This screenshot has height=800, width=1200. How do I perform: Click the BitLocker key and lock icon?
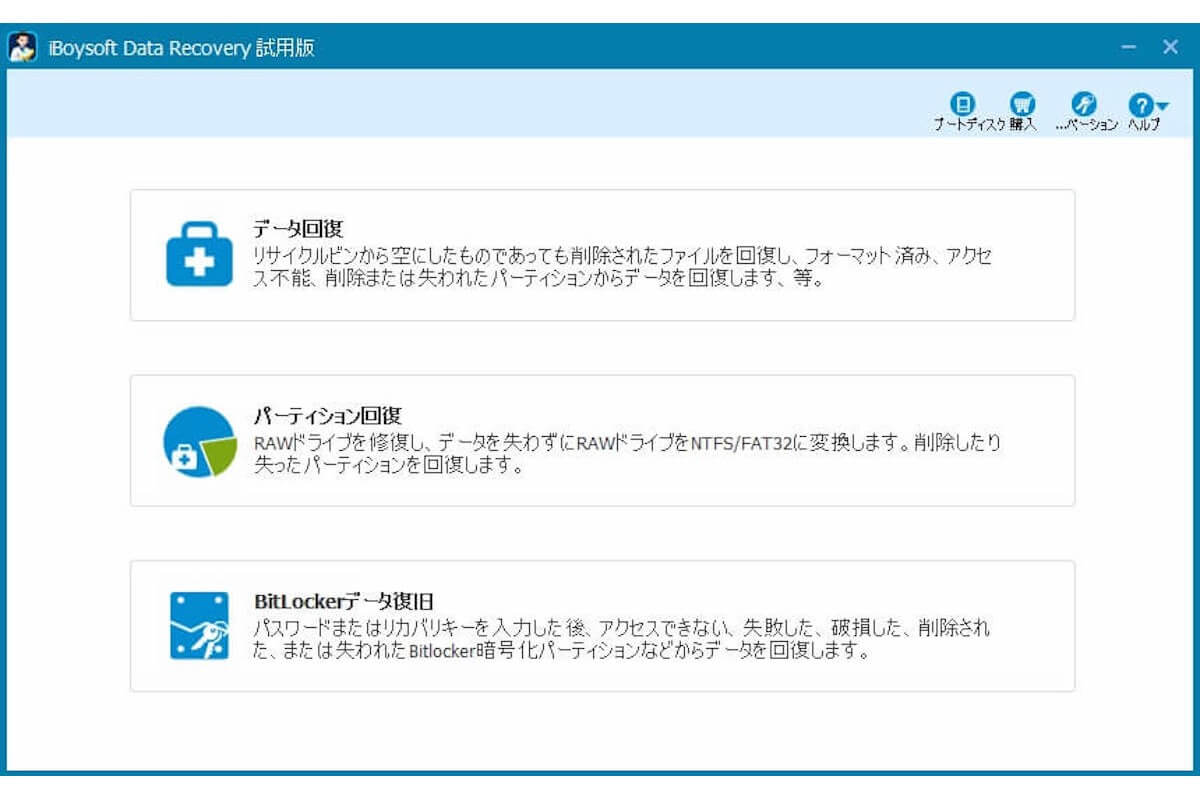pos(199,625)
